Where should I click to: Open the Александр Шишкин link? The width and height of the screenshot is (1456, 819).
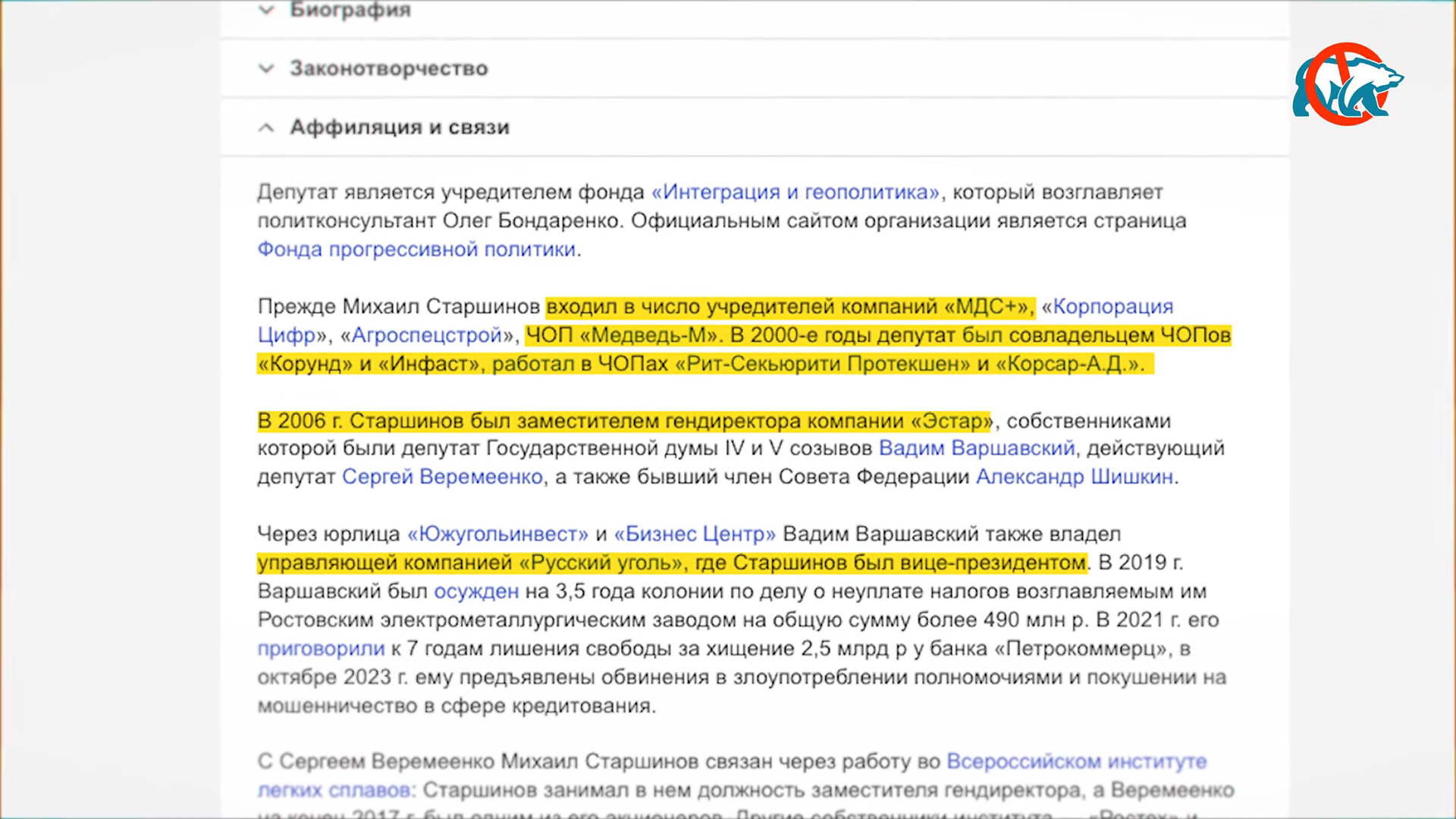point(1075,477)
